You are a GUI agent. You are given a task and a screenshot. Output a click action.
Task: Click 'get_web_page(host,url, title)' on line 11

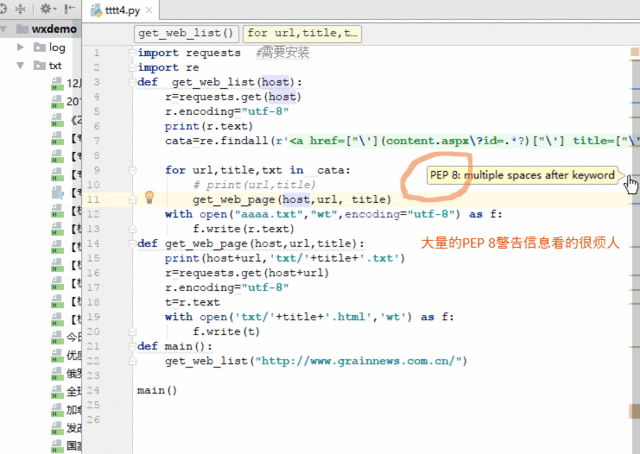pyautogui.click(x=292, y=200)
